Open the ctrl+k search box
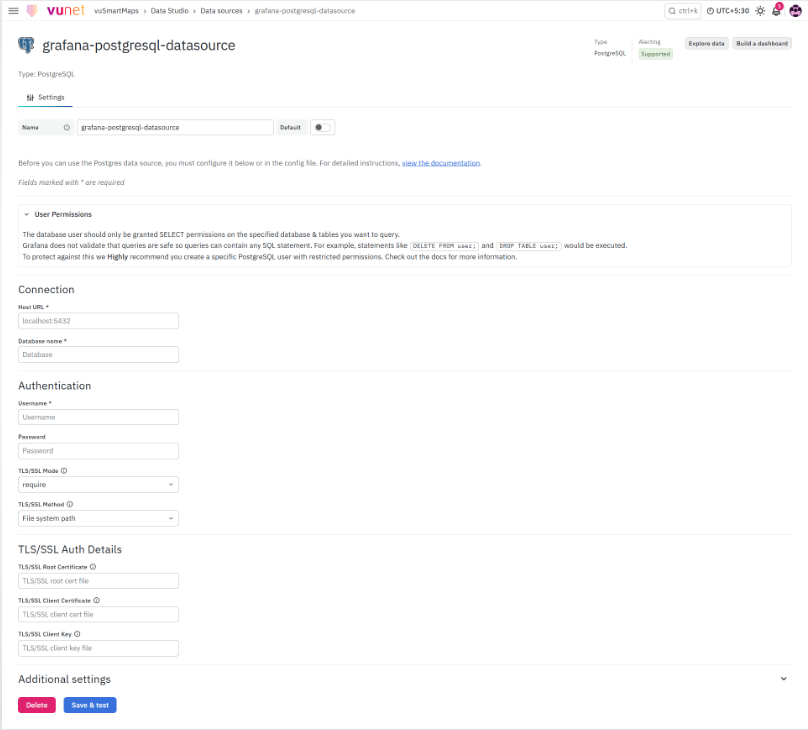The image size is (808, 730). coord(683,11)
